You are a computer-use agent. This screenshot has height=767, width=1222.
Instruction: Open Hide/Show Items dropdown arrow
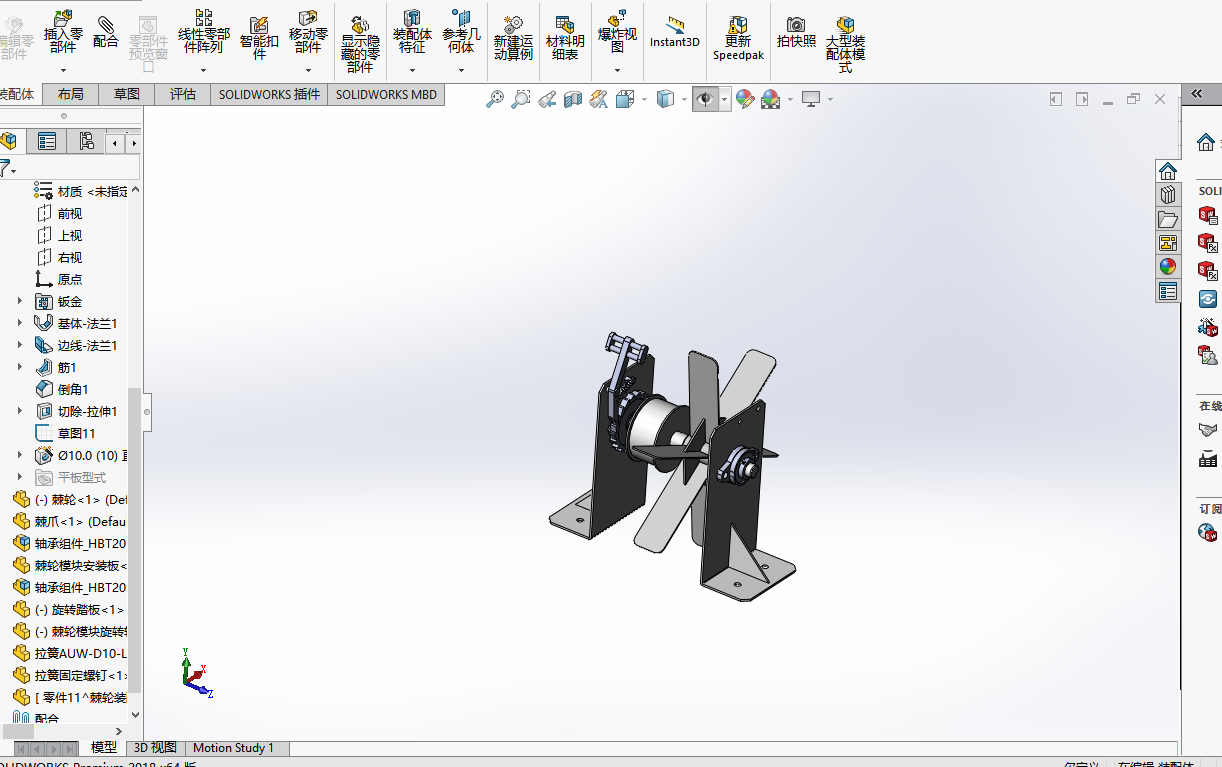[x=725, y=99]
